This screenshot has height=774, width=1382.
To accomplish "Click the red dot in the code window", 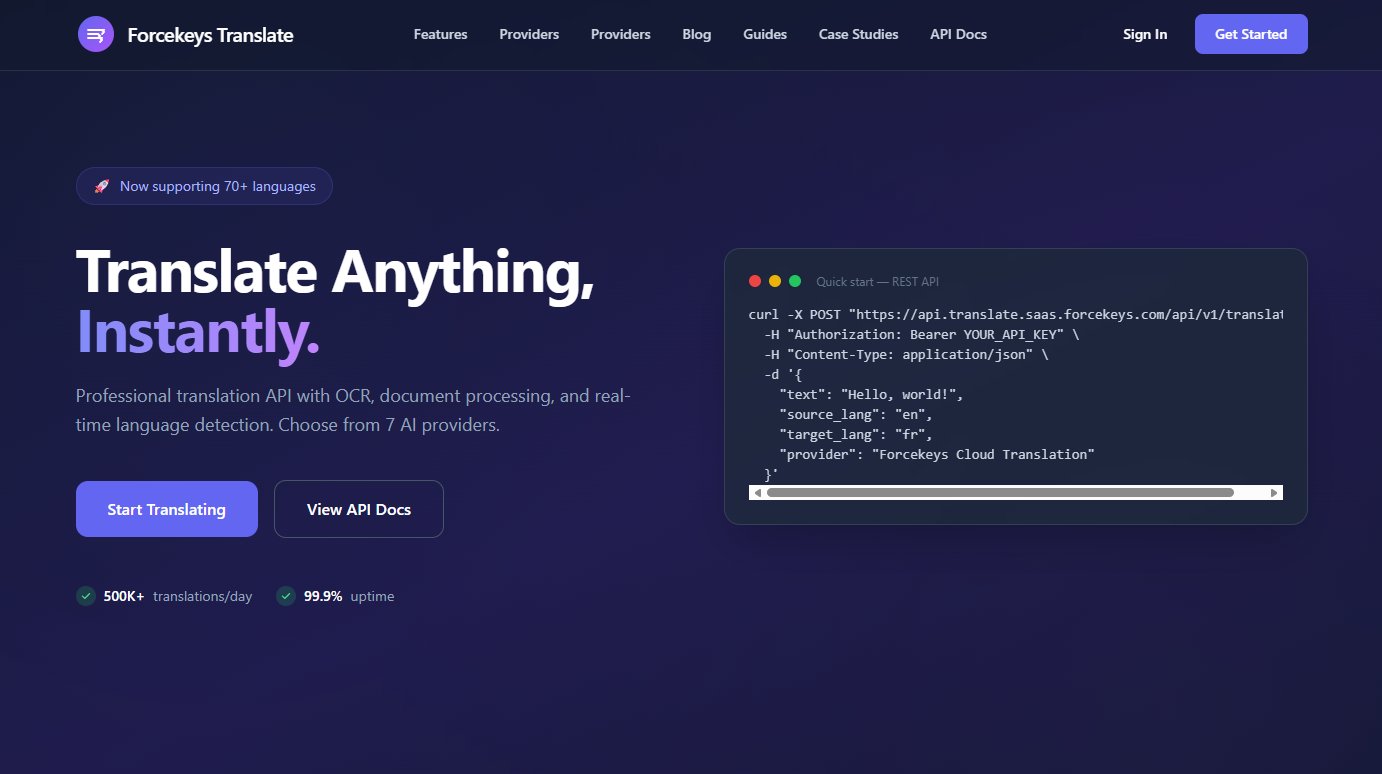I will click(755, 281).
